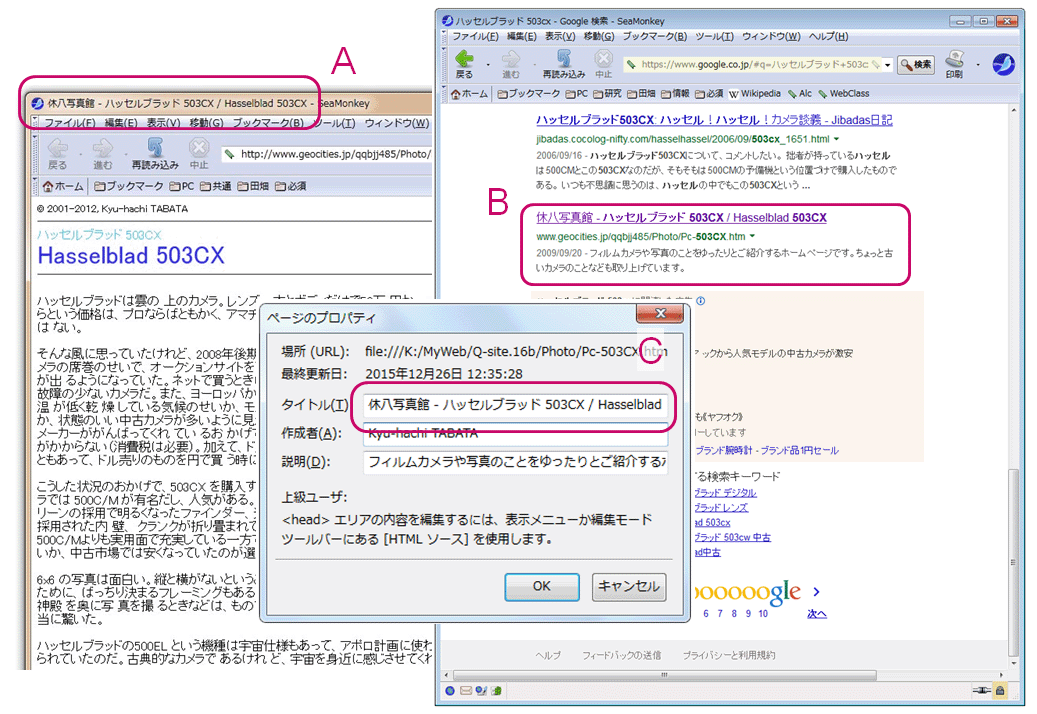
Task: Expand the PC bookmark folder in Google window
Action: click(x=577, y=94)
